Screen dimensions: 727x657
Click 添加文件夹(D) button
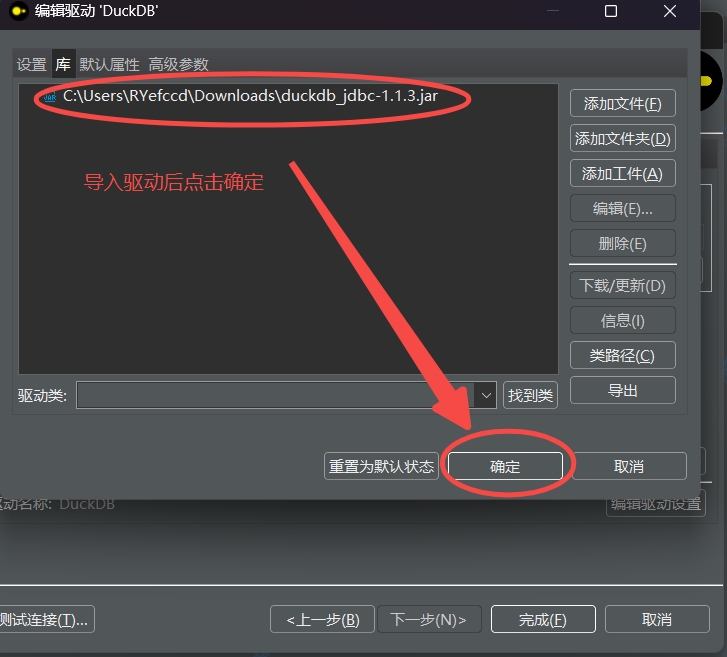[622, 138]
